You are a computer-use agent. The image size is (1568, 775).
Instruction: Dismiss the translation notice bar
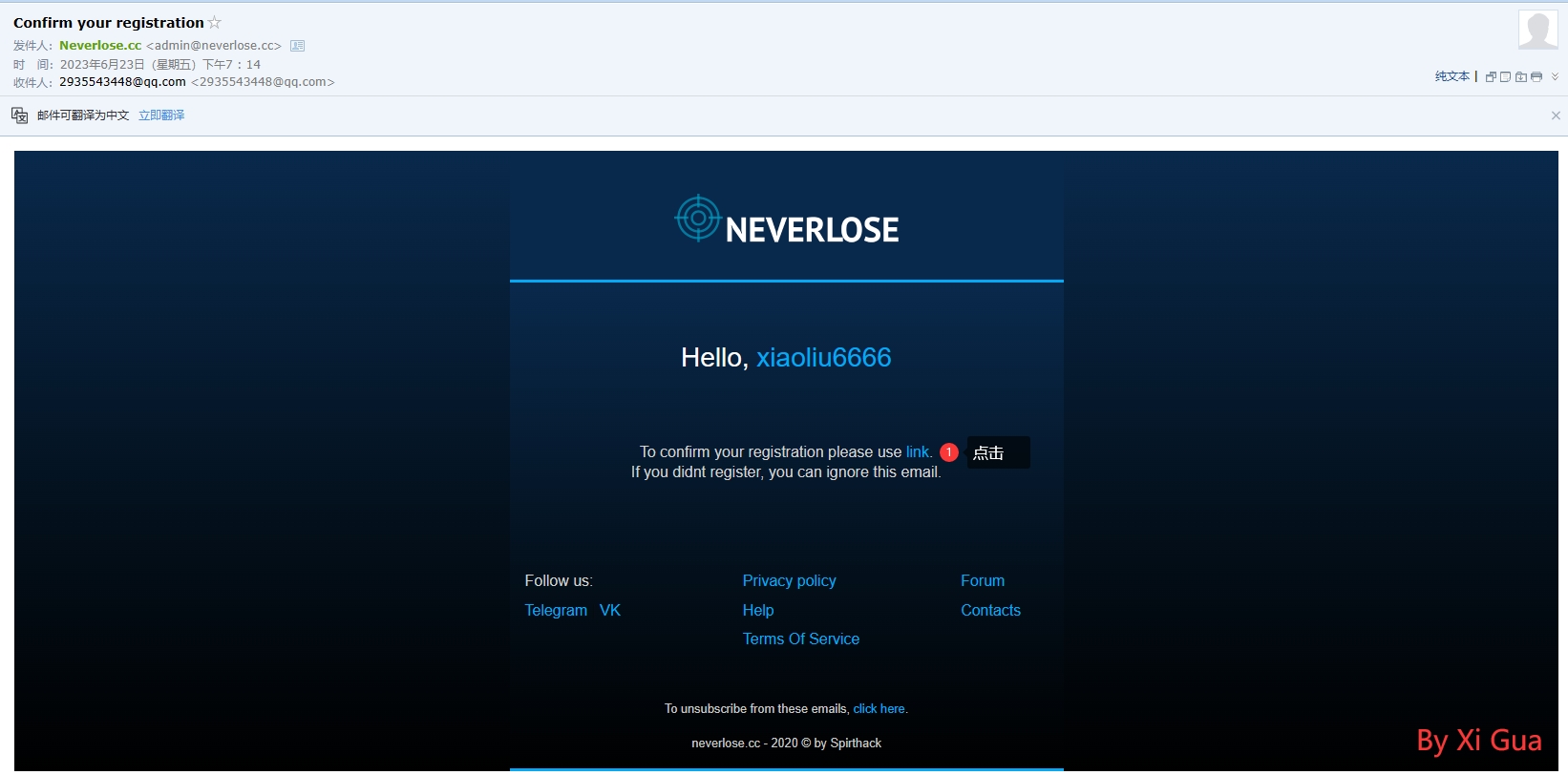click(1556, 115)
